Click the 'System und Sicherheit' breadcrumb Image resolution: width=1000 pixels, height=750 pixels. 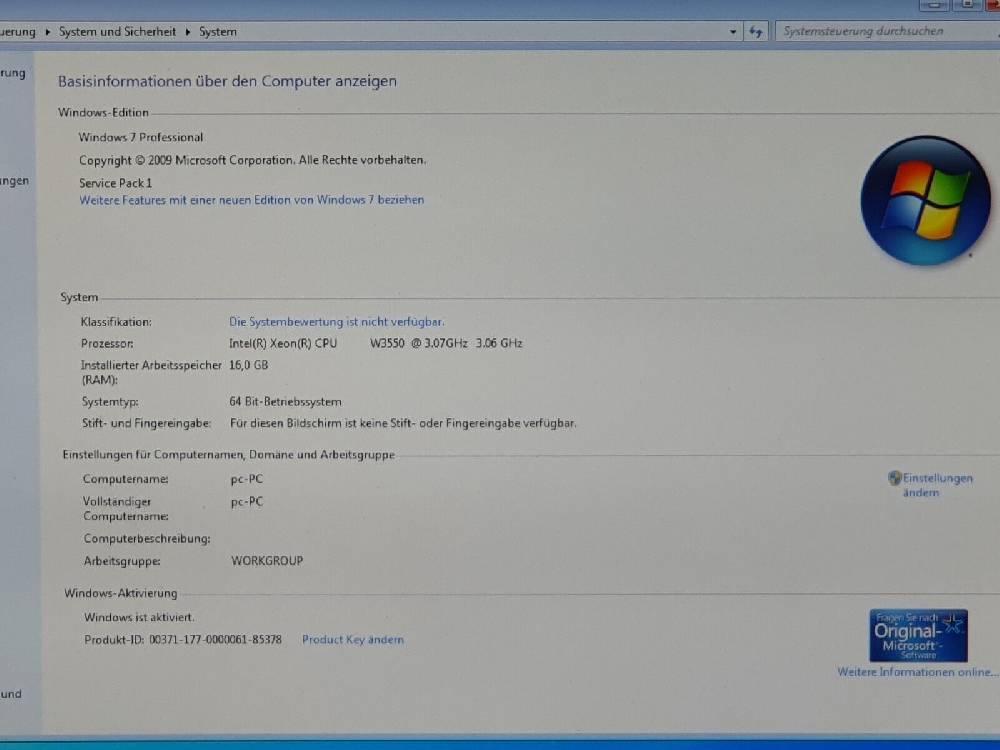117,32
